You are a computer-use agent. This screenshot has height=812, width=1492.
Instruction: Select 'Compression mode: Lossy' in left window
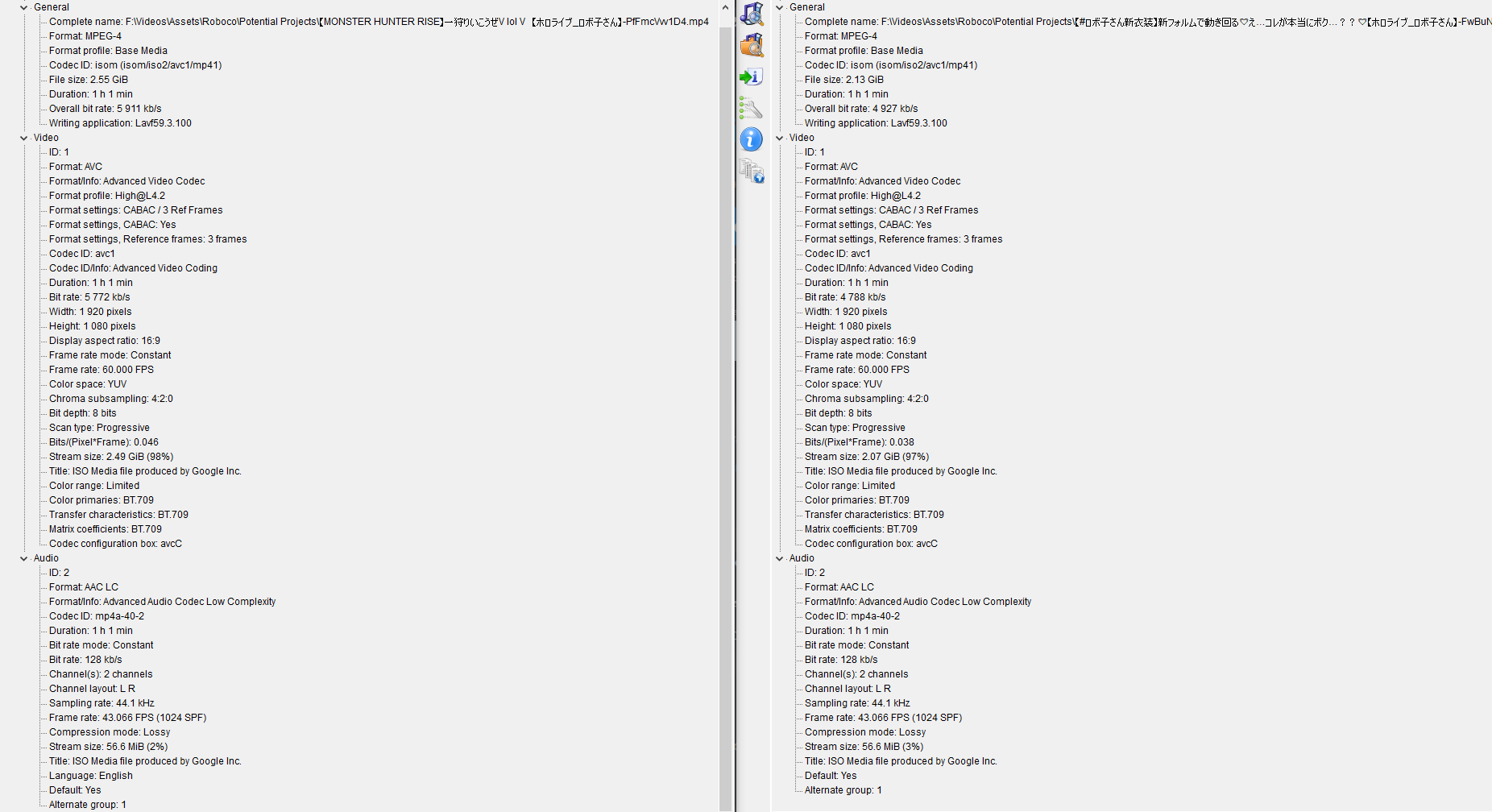110,732
